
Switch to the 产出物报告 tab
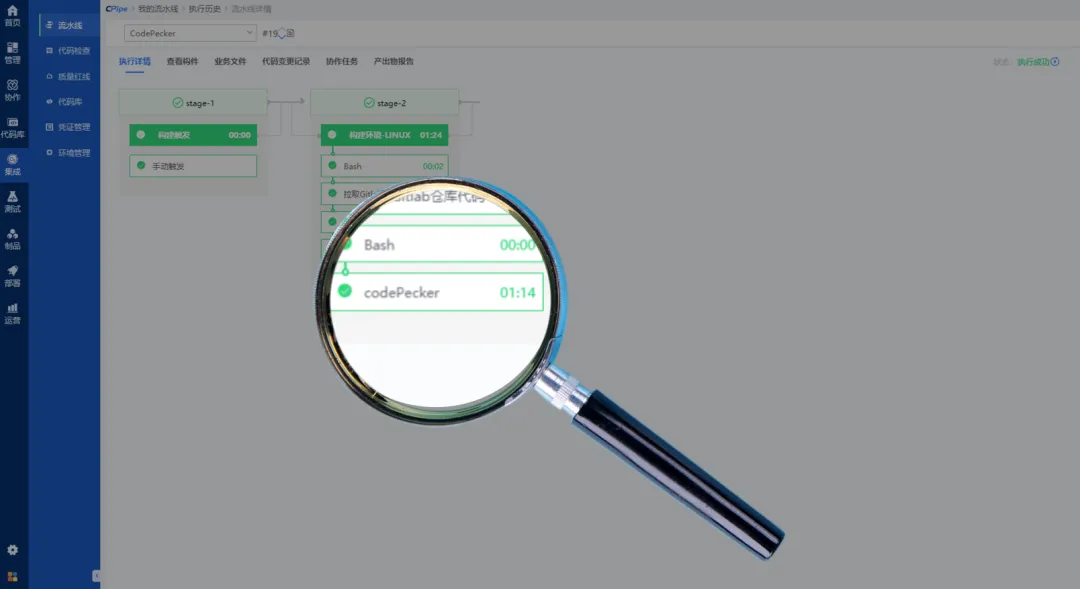click(393, 61)
